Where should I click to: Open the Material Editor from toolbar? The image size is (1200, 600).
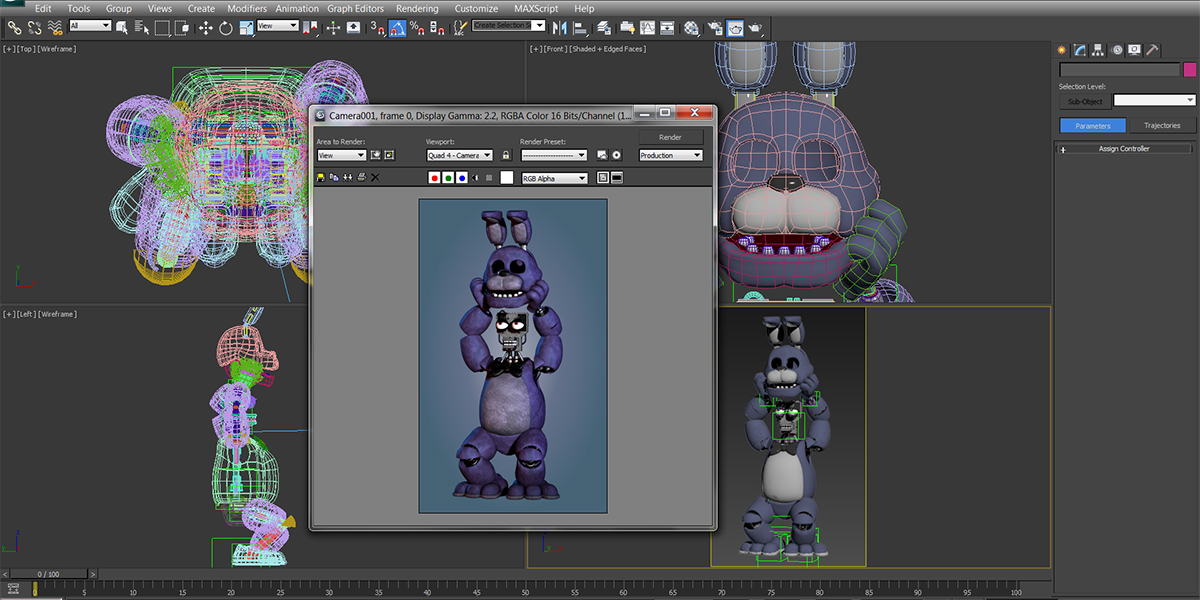click(690, 28)
